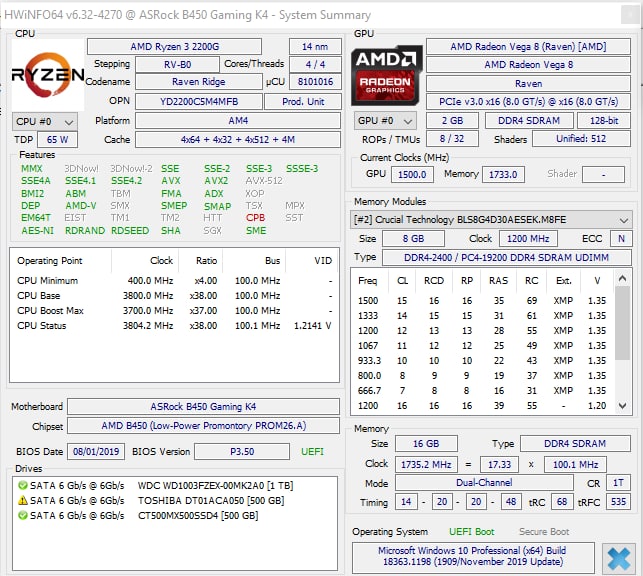Screen dimensions: 643x576
Task: Click the BIOS Version P3.50 field
Action: pyautogui.click(x=242, y=451)
